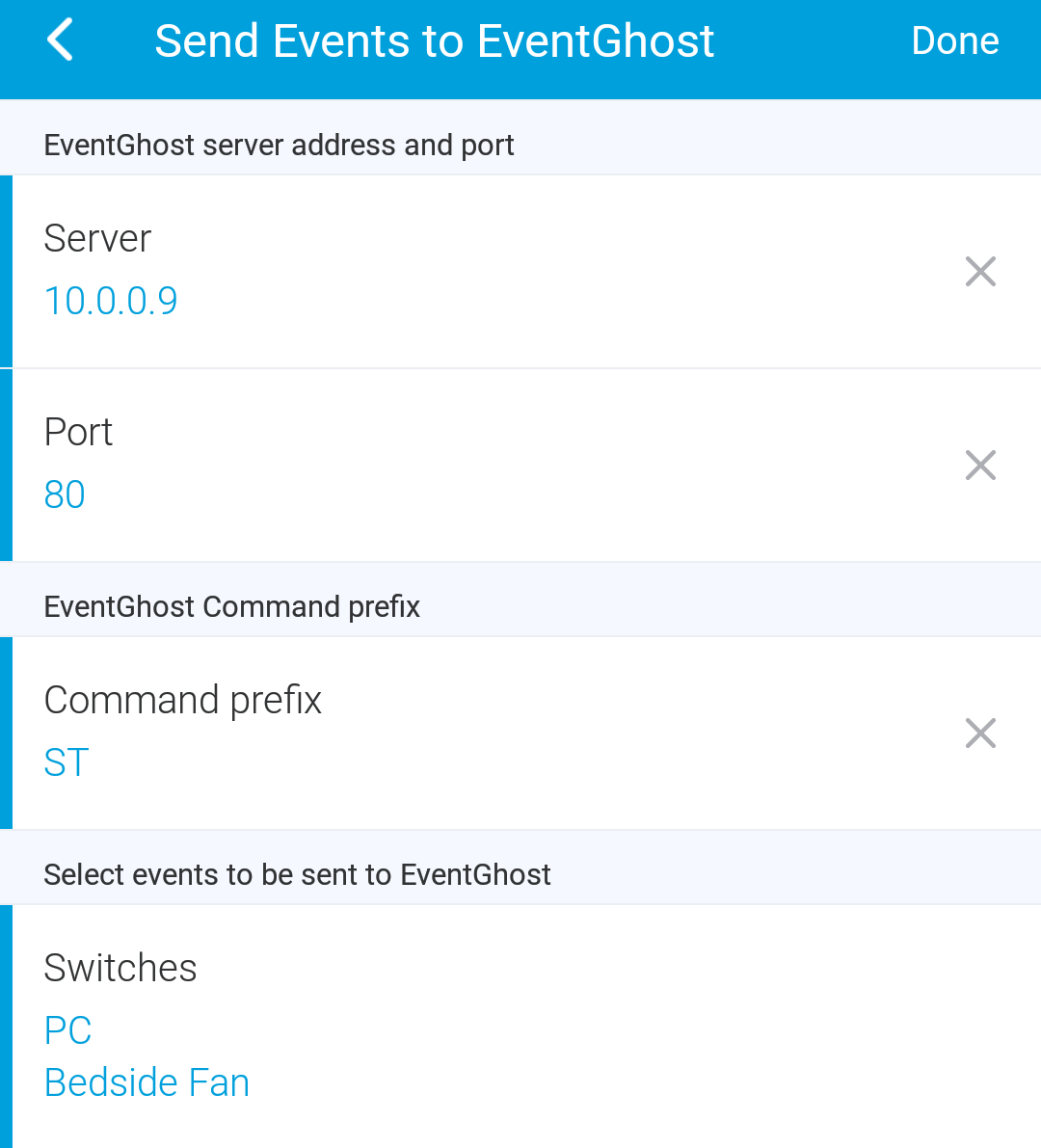Tap the Select events to be sent header
This screenshot has width=1041, height=1148.
(x=297, y=874)
